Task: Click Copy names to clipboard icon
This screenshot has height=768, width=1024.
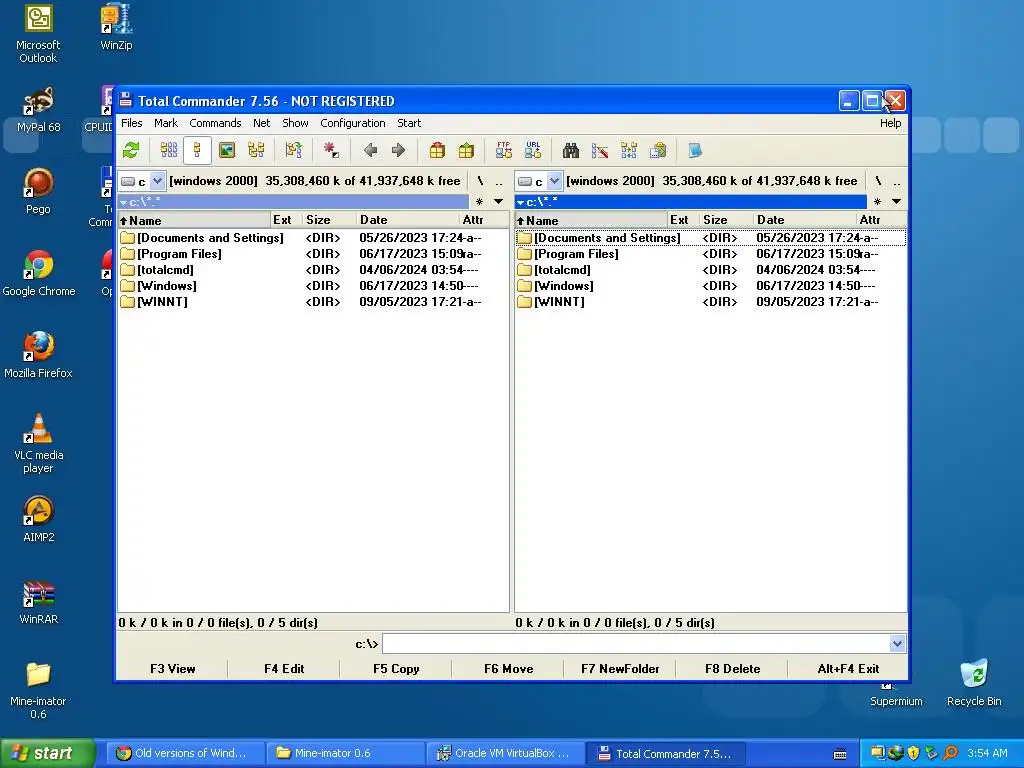Action: click(x=658, y=151)
